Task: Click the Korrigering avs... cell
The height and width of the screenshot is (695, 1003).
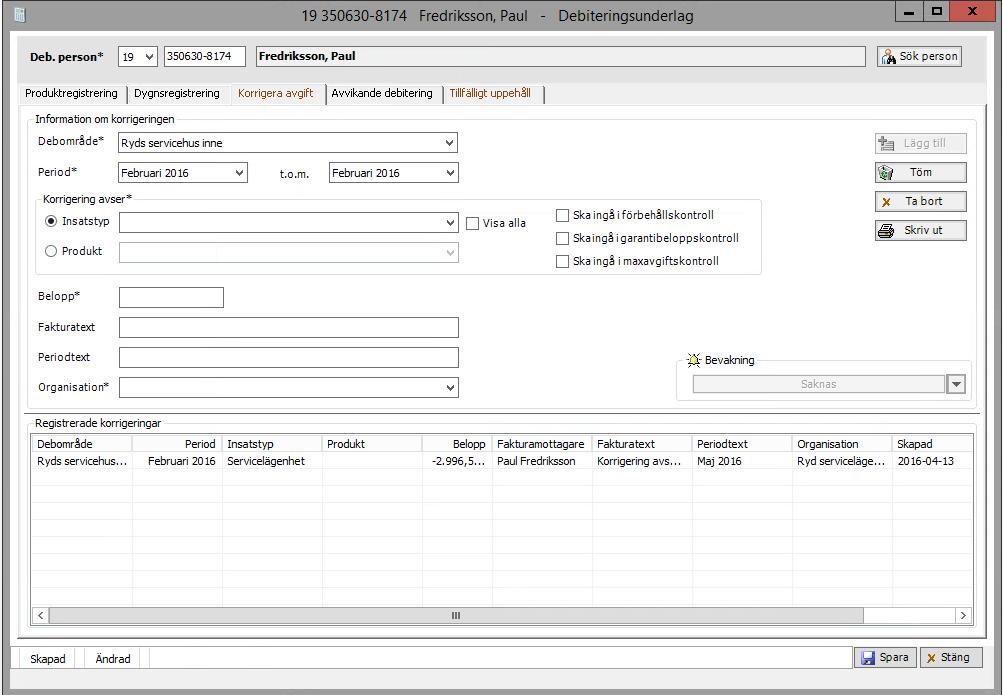Action: coord(642,461)
